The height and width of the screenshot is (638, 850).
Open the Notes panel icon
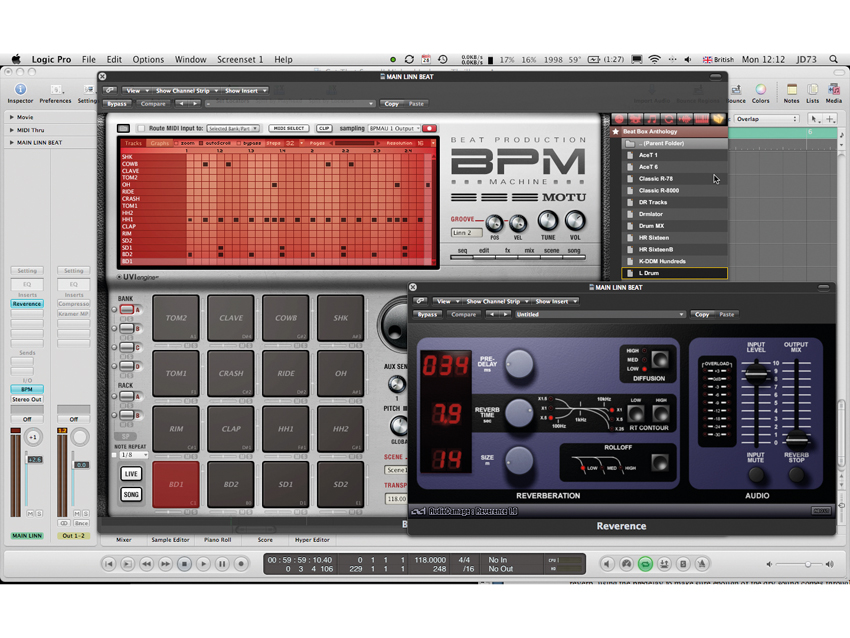[x=791, y=89]
